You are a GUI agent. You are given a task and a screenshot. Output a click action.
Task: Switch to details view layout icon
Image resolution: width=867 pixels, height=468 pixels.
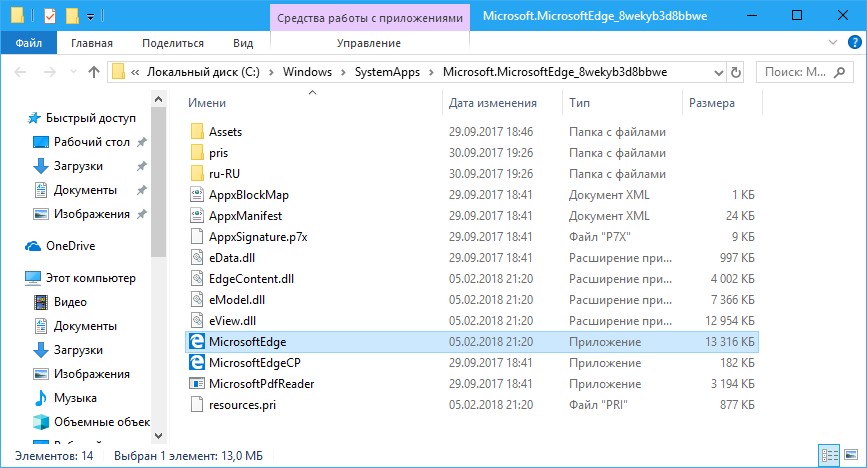click(830, 455)
